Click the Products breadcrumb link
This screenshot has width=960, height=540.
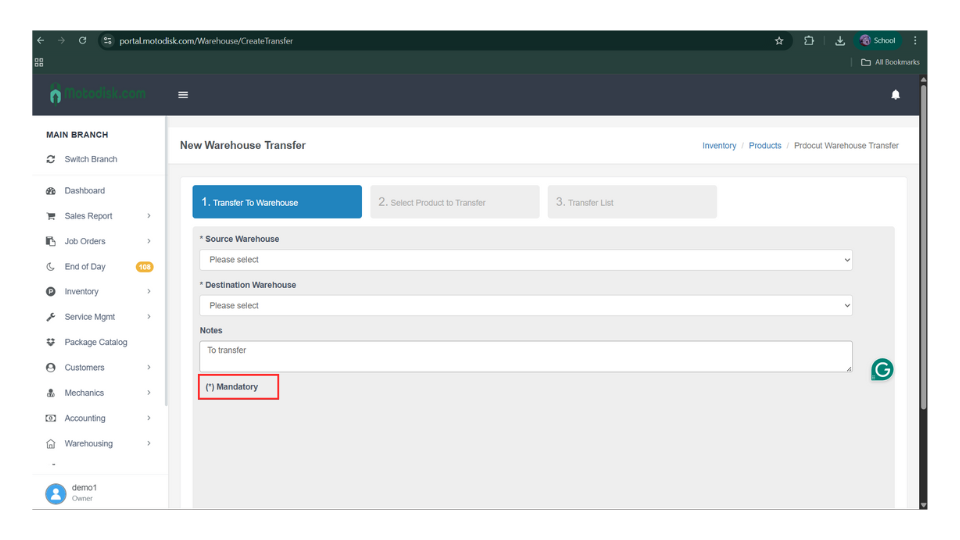coord(765,146)
